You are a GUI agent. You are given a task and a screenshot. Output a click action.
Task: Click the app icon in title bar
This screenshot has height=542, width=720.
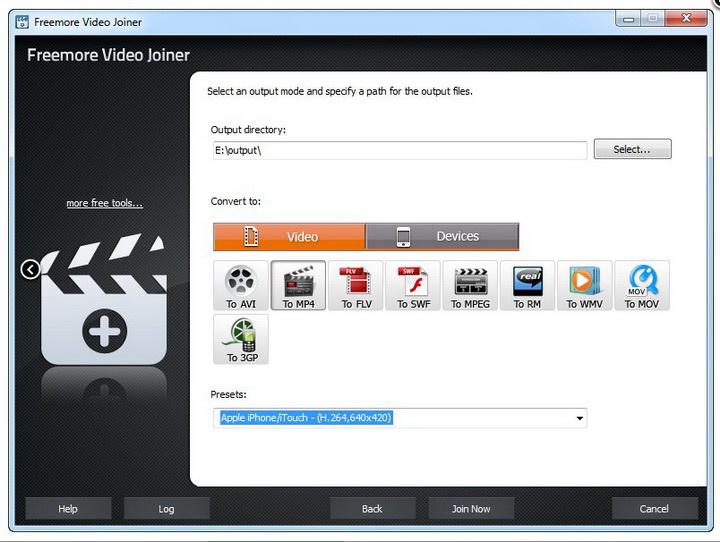tap(22, 22)
